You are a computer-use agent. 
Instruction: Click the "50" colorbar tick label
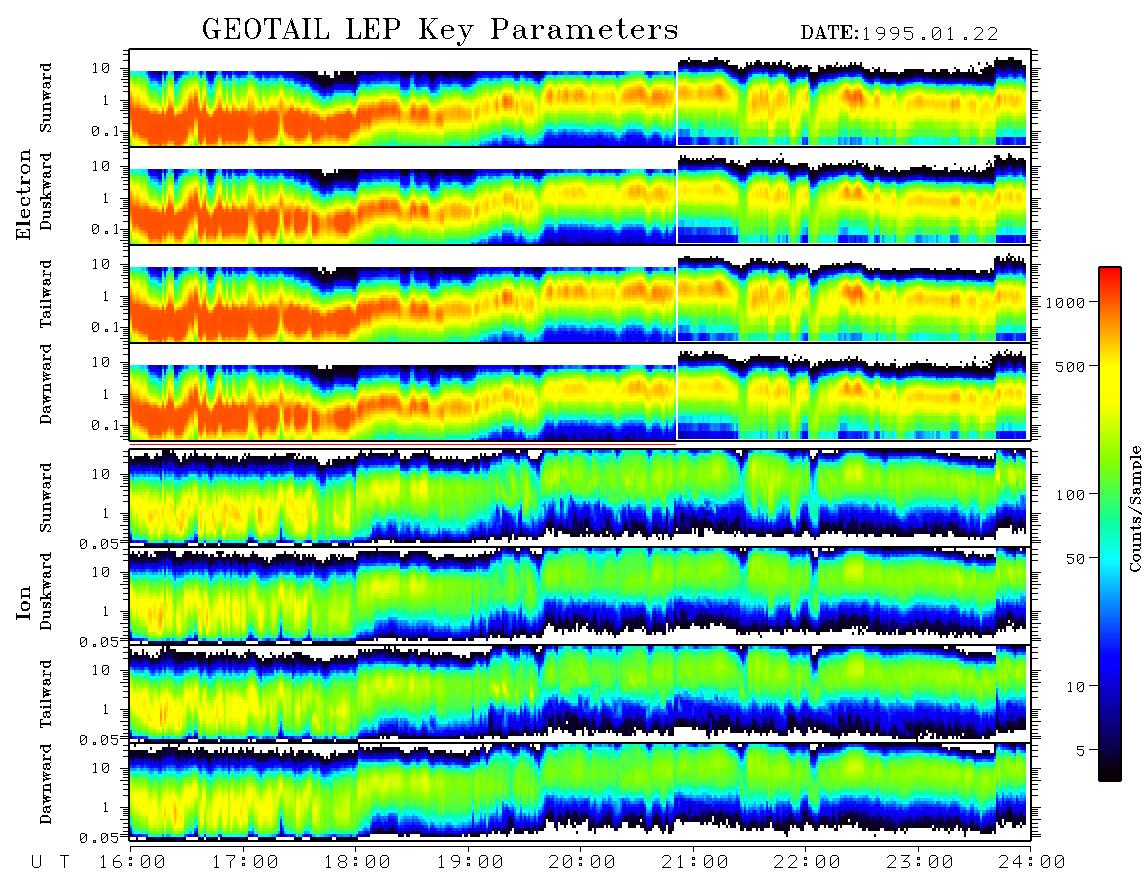[1075, 558]
